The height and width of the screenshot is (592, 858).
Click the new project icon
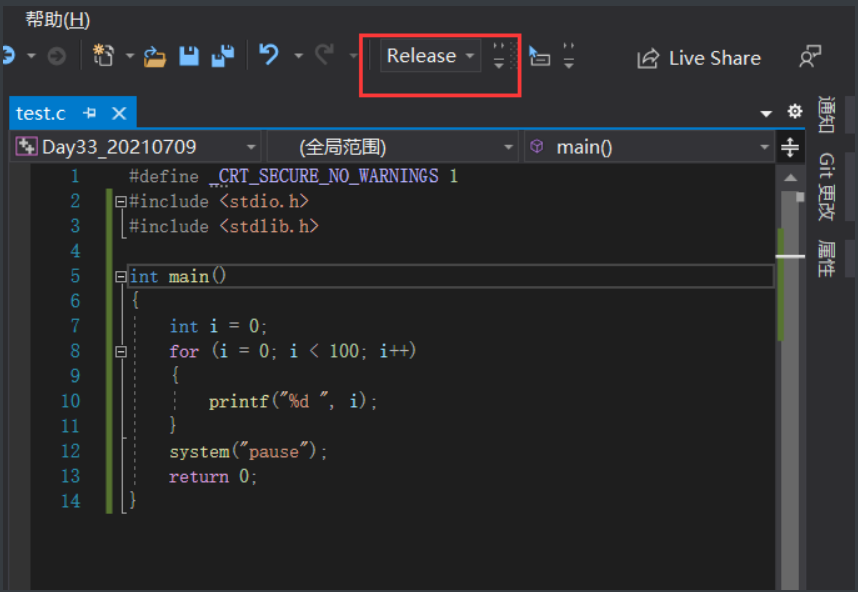click(103, 55)
